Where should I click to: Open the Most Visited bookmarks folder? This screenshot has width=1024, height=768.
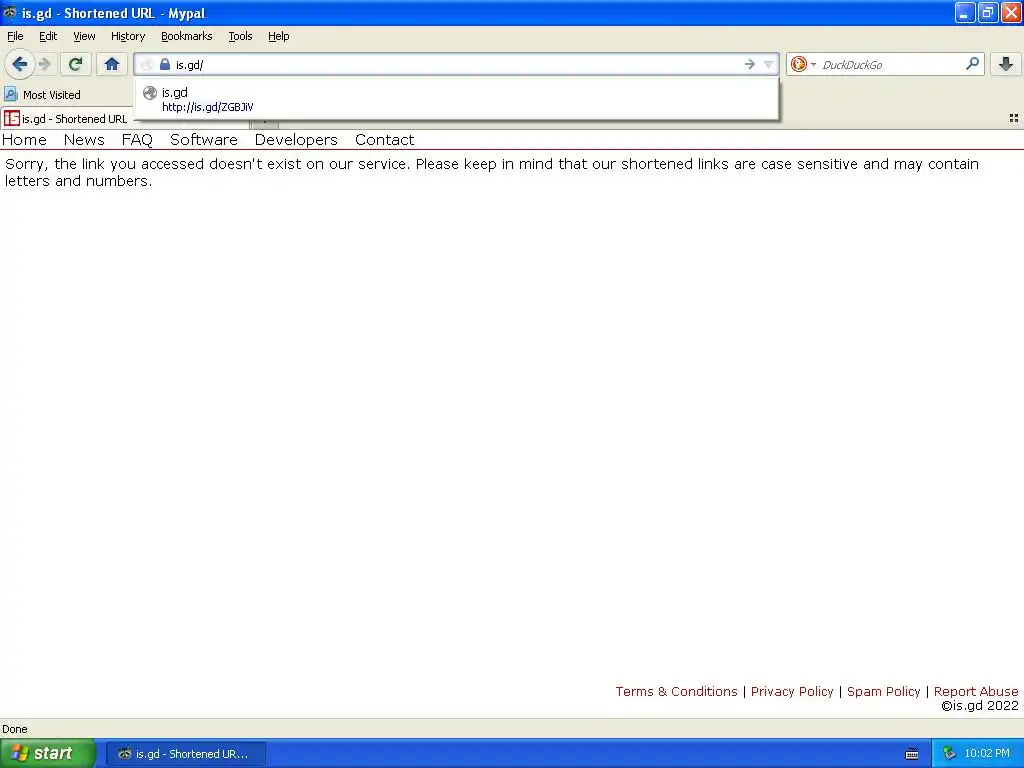tap(43, 95)
